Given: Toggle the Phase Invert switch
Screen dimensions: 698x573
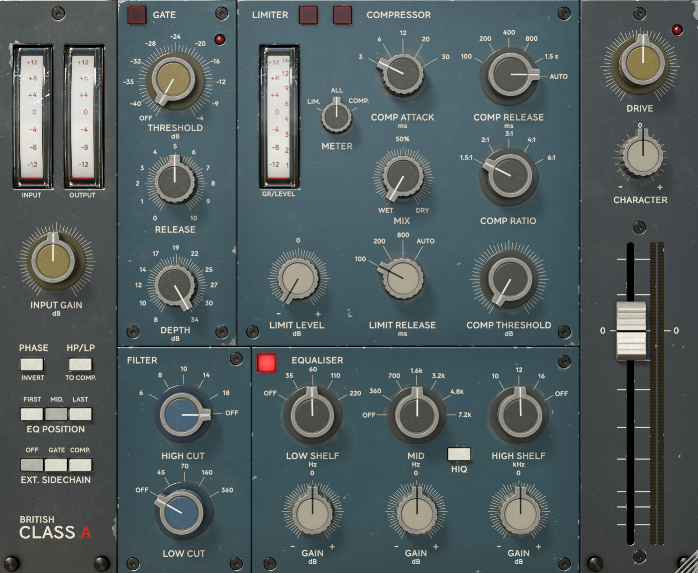Looking at the screenshot, I should tap(32, 365).
